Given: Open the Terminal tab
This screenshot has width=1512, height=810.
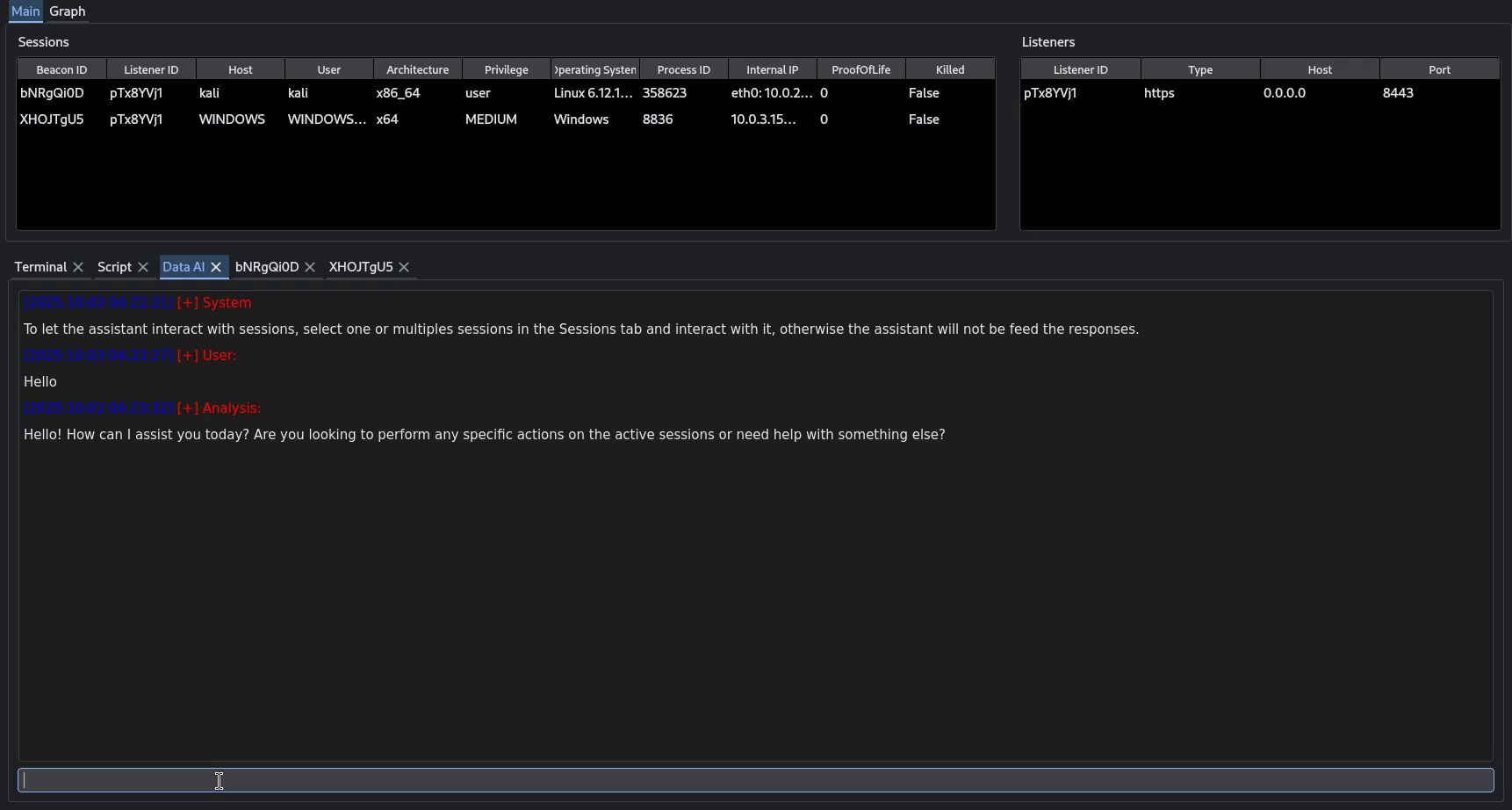Looking at the screenshot, I should tap(40, 267).
